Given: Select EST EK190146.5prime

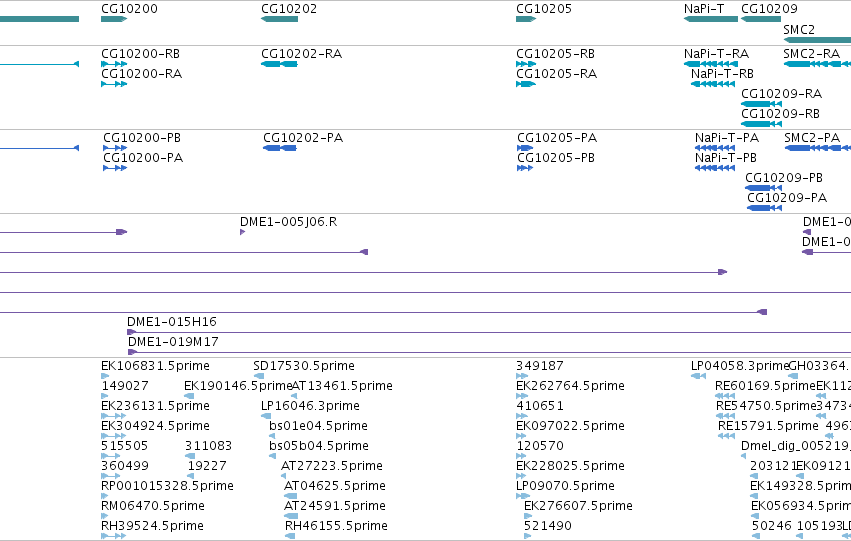Looking at the screenshot, I should 189,396.
